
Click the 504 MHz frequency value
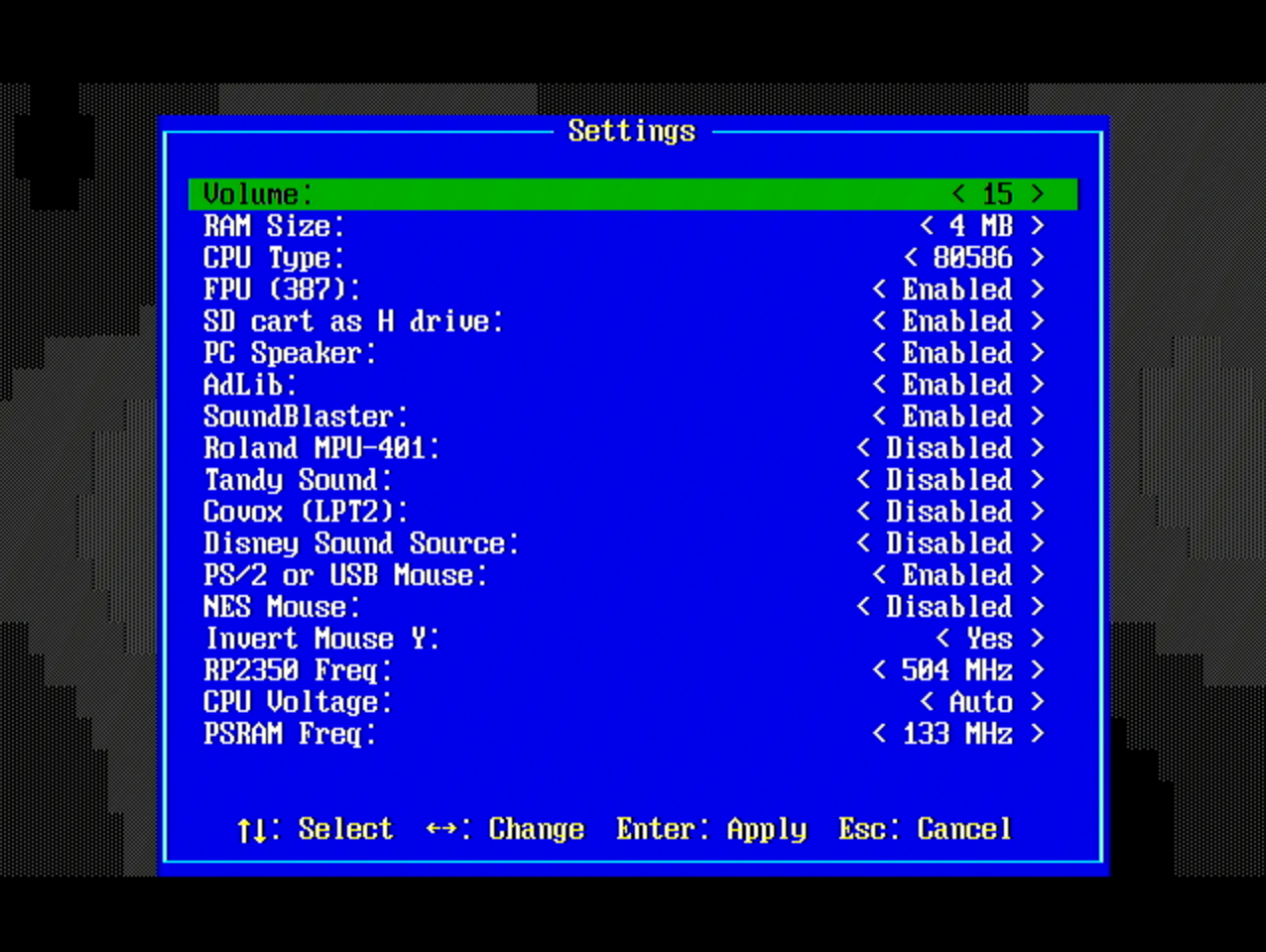click(x=957, y=670)
